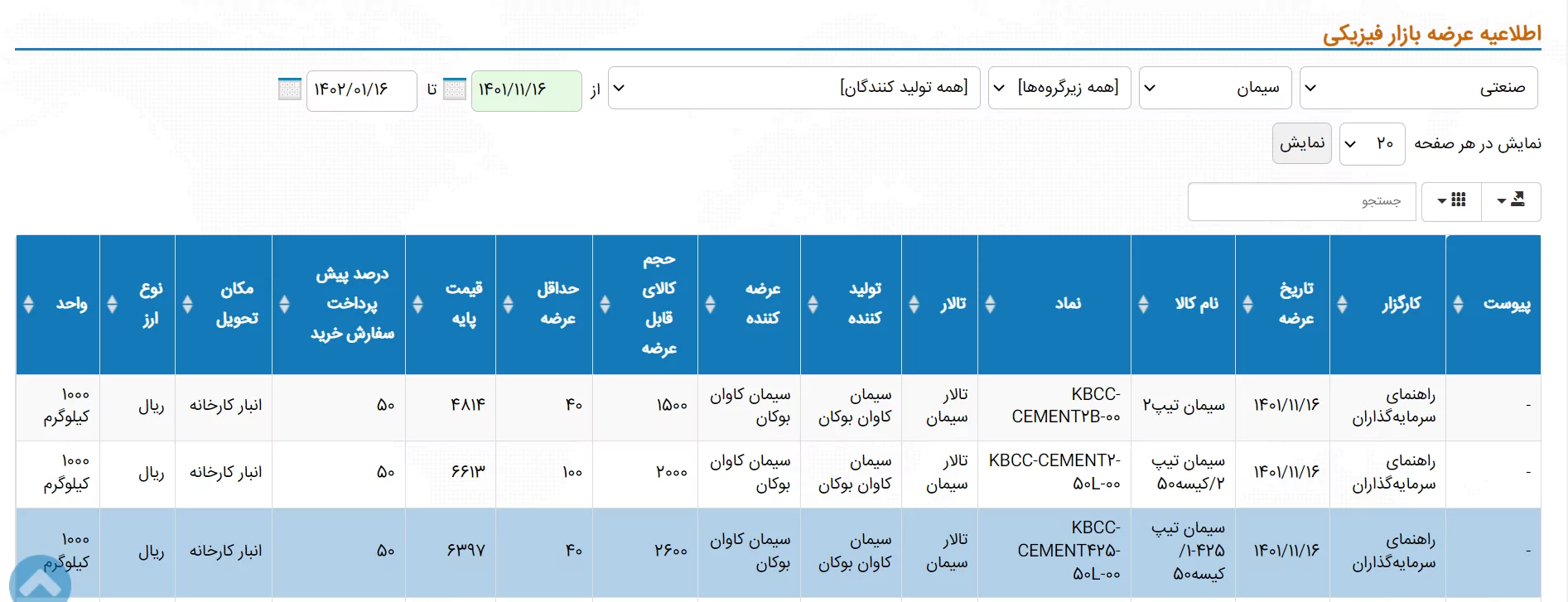Open the همه زیرگروه‌ها subgroup dropdown
1568x602 pixels.
[x=1059, y=88]
